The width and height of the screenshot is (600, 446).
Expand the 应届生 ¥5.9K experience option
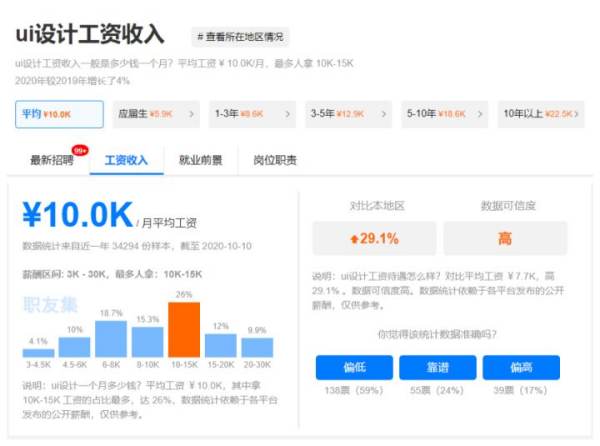coord(155,114)
